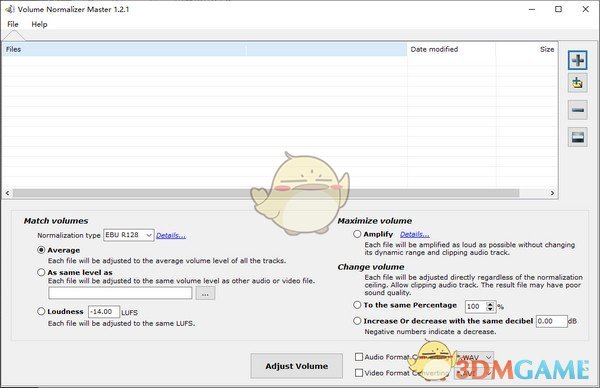Open Details link next to Amplify

[x=415, y=234]
